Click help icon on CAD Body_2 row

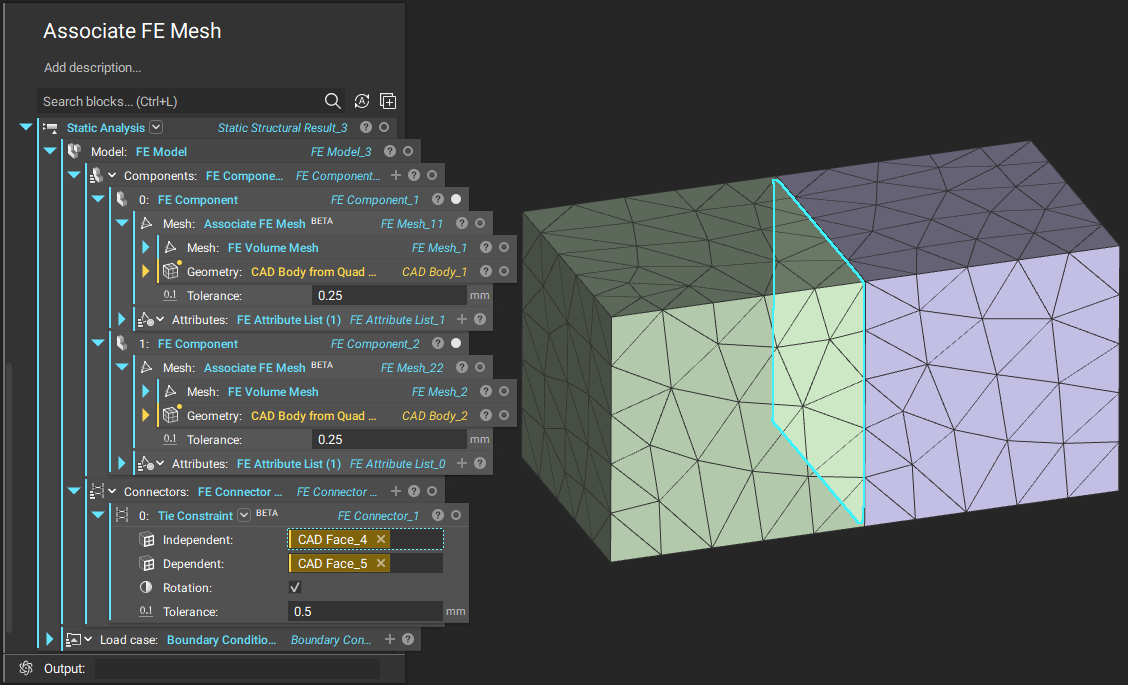tap(486, 415)
